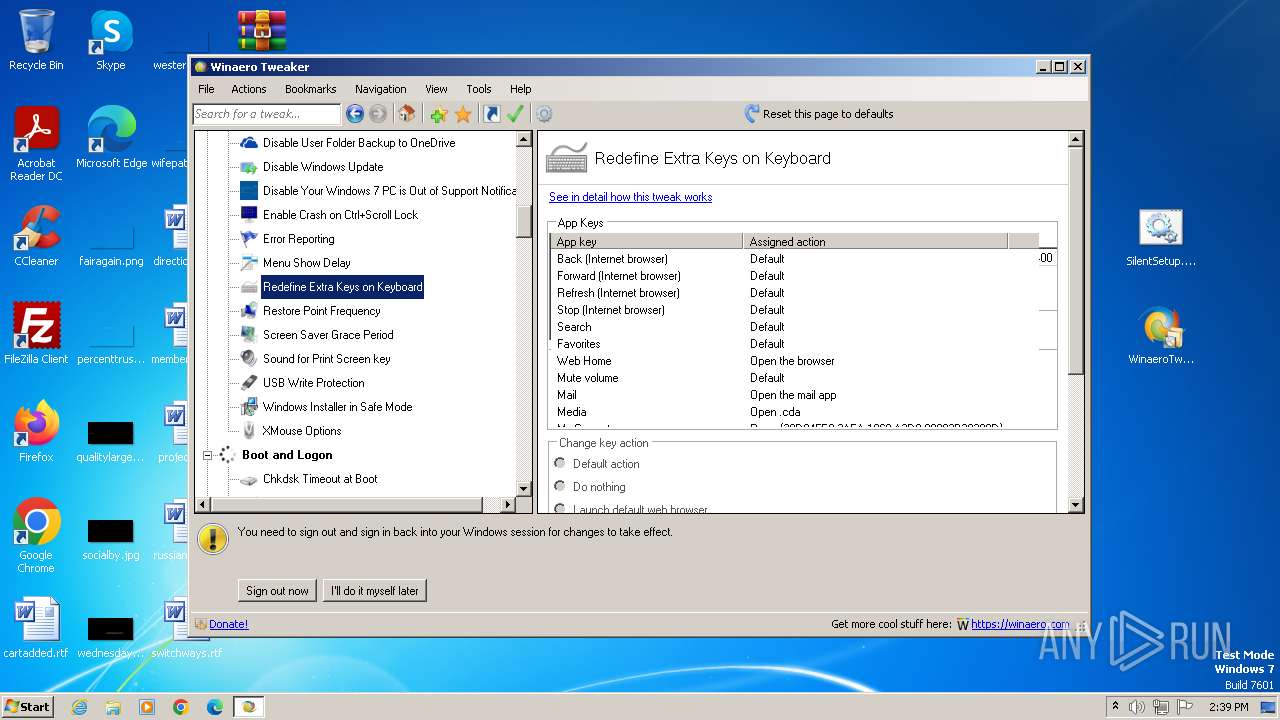Click the volume icon in system tray
This screenshot has height=720, width=1280.
click(x=1137, y=707)
